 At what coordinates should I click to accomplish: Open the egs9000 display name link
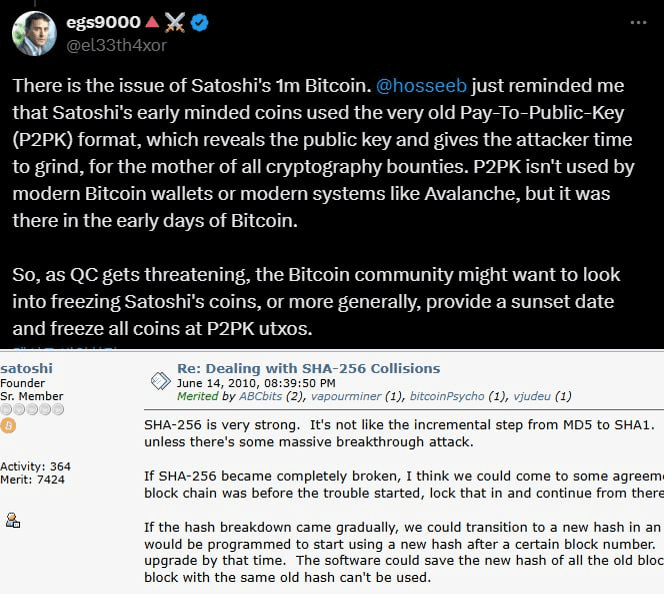[x=103, y=21]
